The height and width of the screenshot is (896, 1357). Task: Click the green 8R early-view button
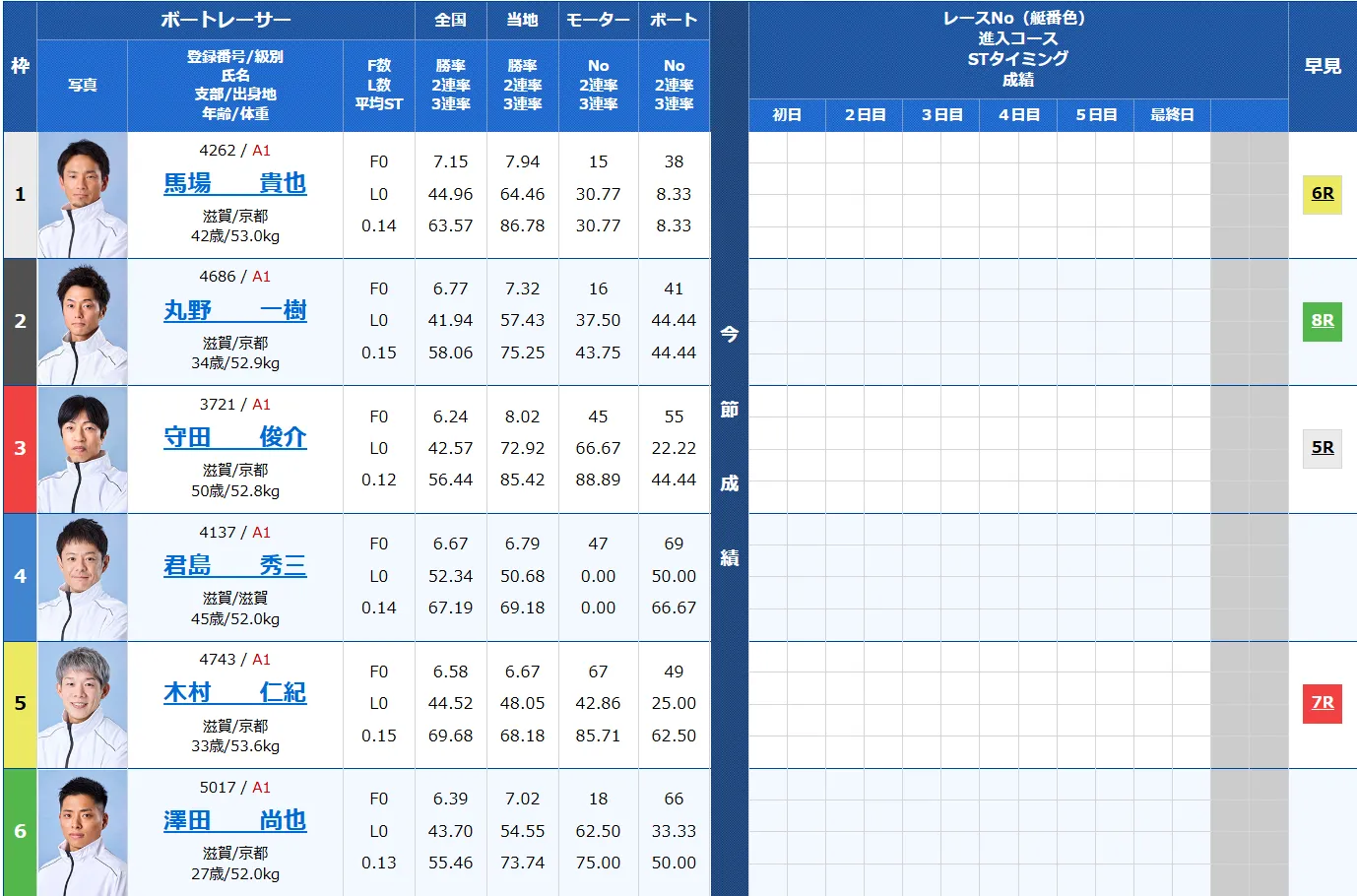1322,321
